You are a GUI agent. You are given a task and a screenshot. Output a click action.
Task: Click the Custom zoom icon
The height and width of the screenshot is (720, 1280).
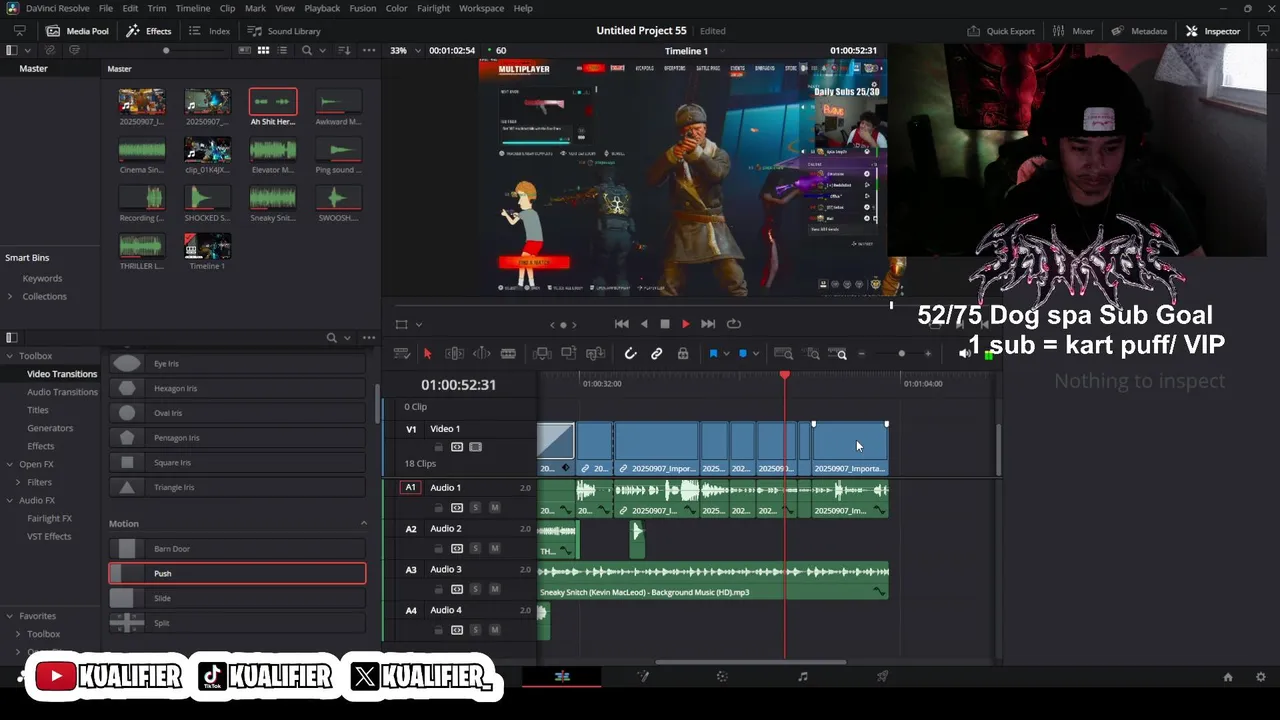[x=840, y=354]
